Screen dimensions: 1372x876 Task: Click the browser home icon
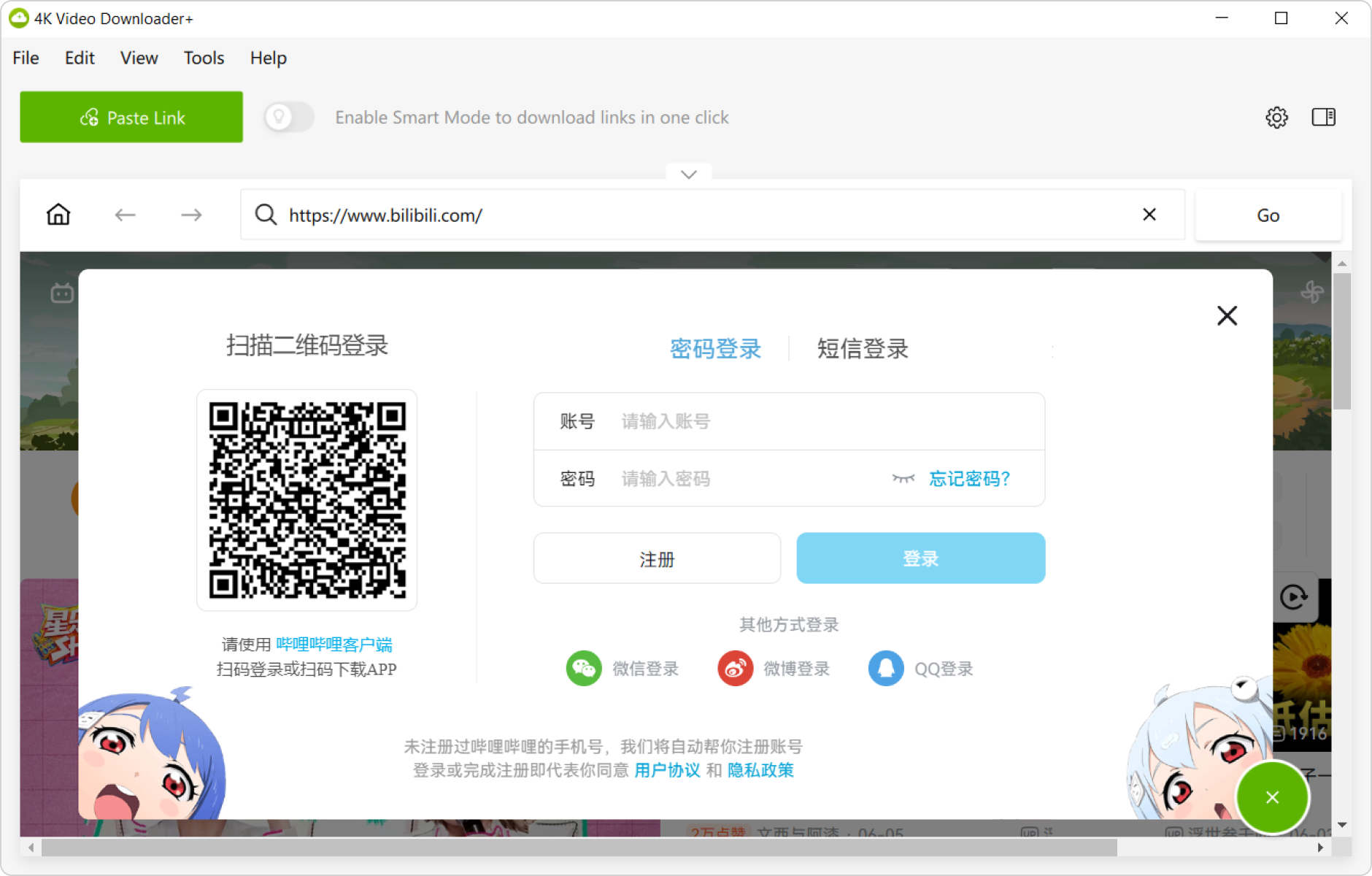[x=58, y=215]
